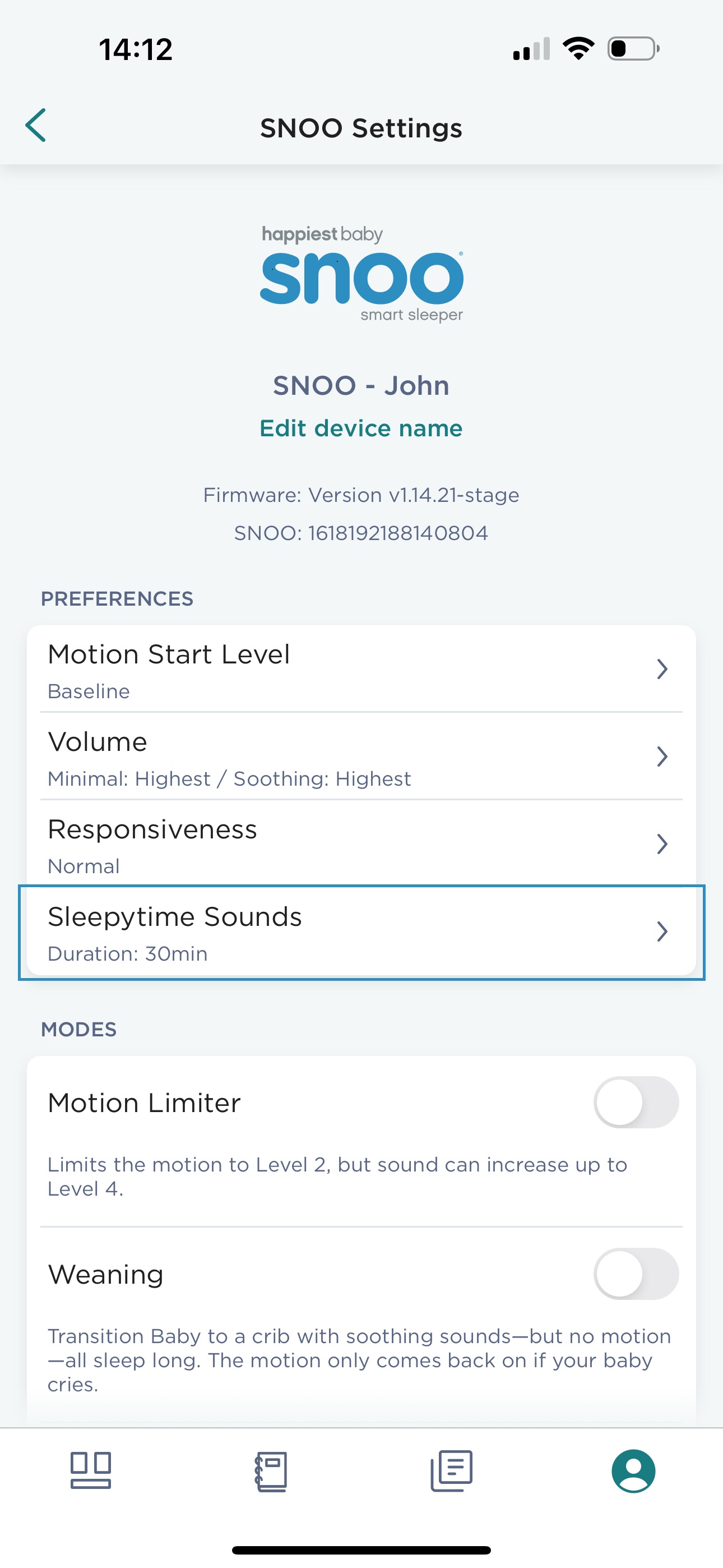The height and width of the screenshot is (1568, 723).
Task: Expand Motion Start Level chevron
Action: tap(662, 669)
